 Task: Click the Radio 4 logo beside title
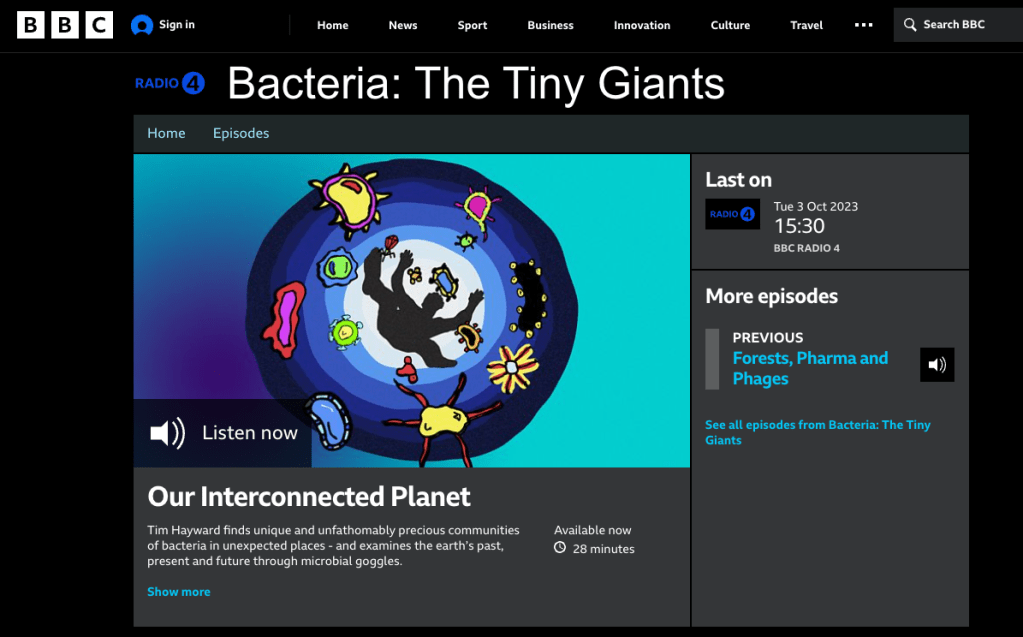[169, 83]
